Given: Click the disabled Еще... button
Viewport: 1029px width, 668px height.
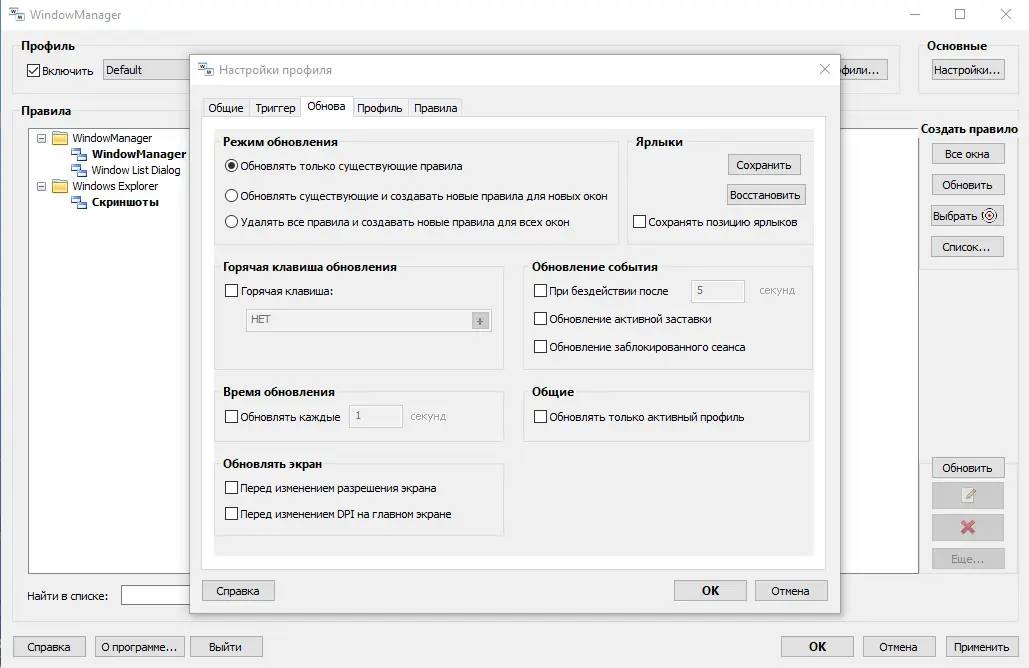Looking at the screenshot, I should coord(967,559).
